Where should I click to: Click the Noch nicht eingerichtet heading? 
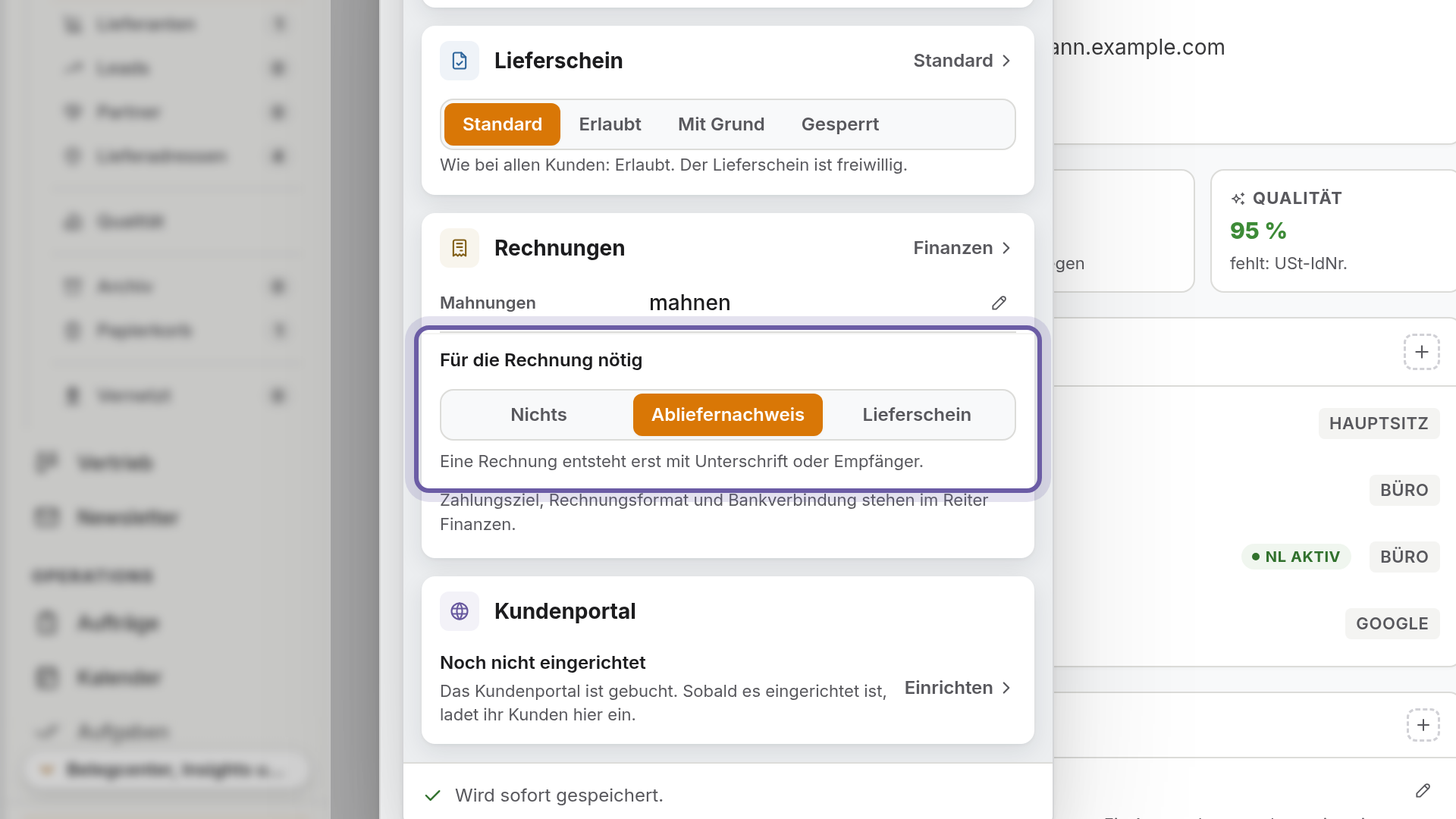(542, 663)
